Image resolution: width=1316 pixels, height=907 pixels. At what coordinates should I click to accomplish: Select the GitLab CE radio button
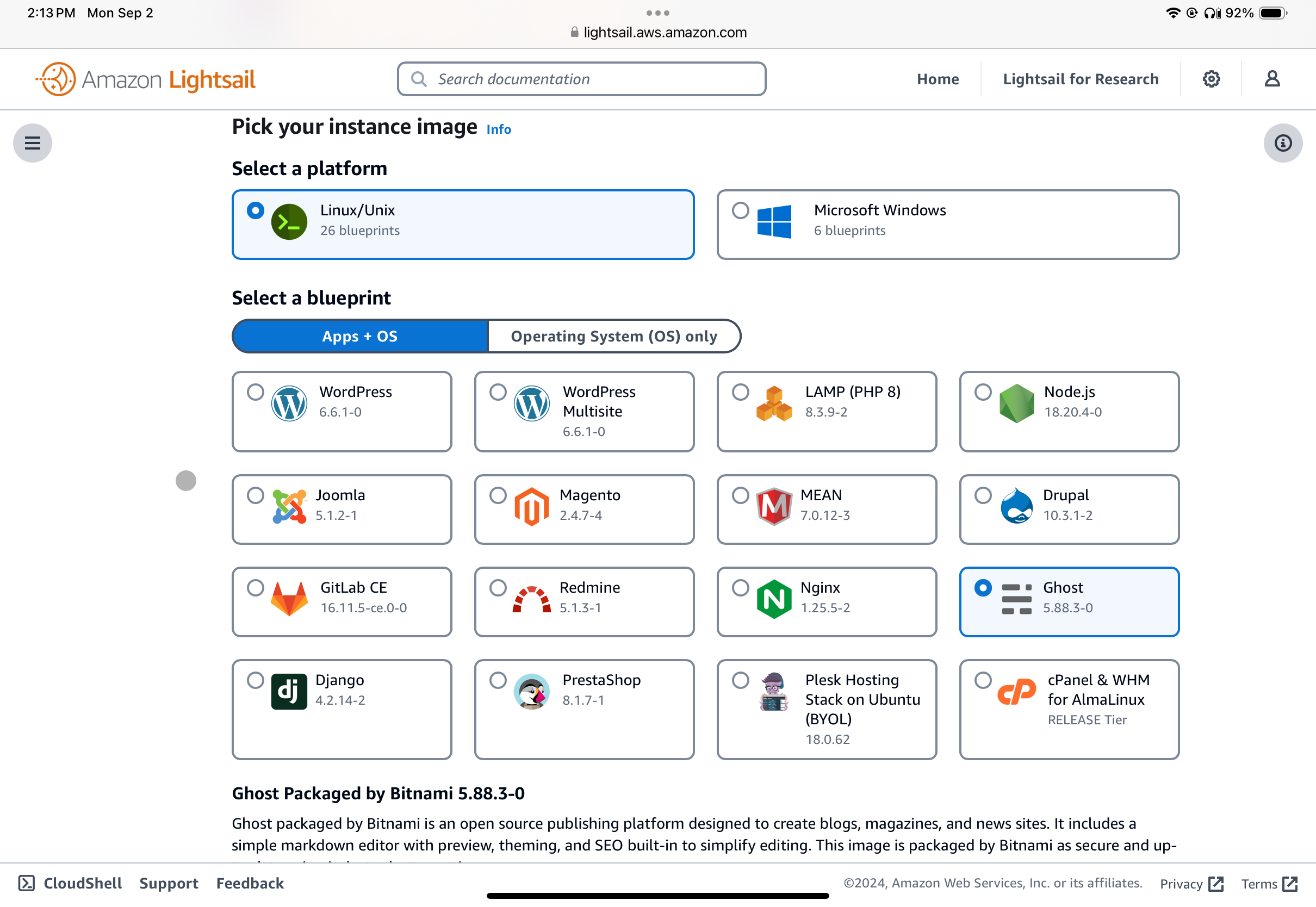(256, 588)
